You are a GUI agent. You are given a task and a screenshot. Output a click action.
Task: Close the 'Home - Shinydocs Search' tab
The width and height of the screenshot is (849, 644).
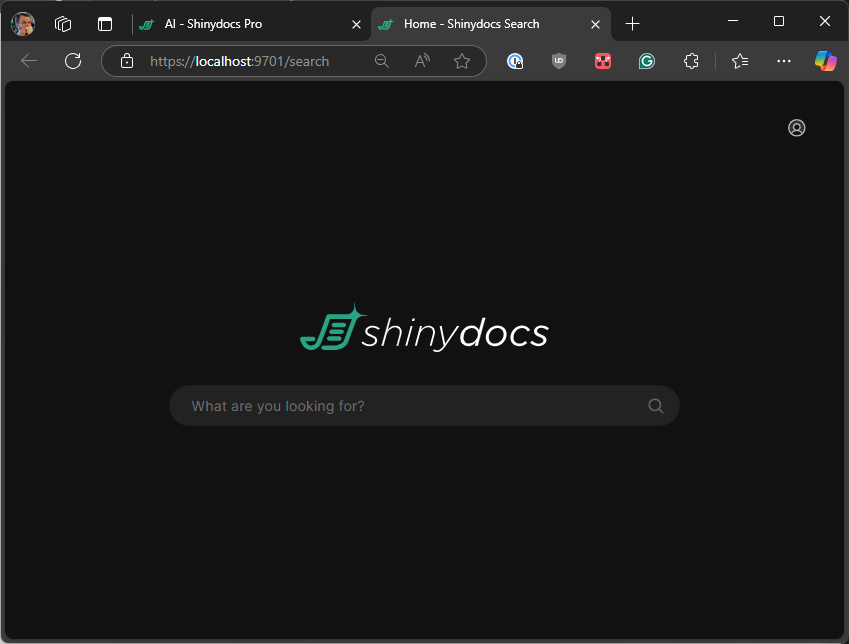click(x=596, y=24)
